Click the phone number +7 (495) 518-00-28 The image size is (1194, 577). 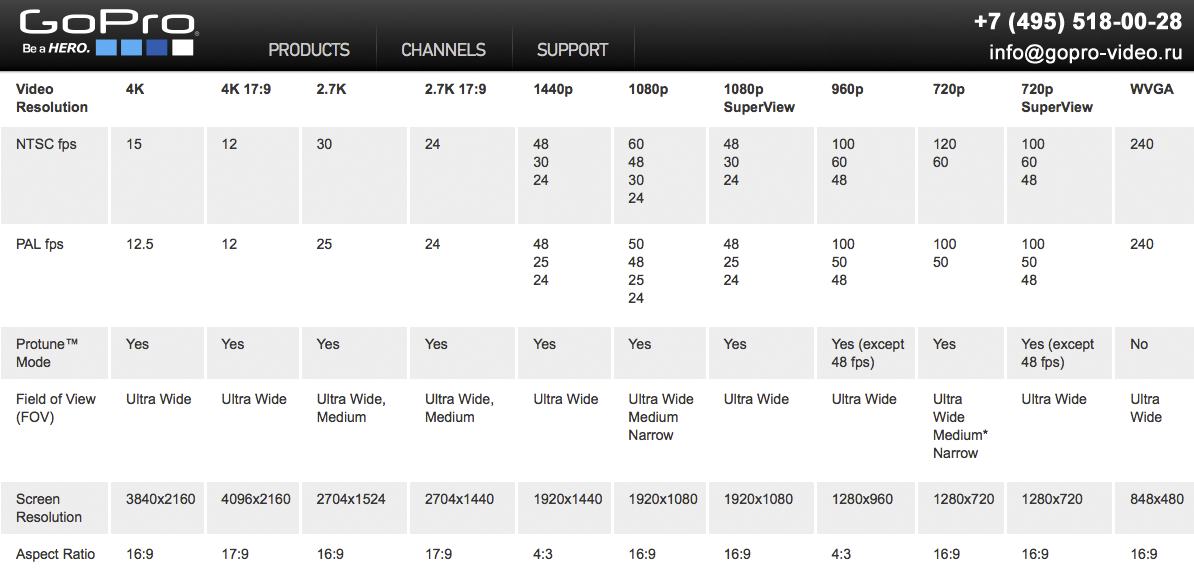pyautogui.click(x=1077, y=22)
